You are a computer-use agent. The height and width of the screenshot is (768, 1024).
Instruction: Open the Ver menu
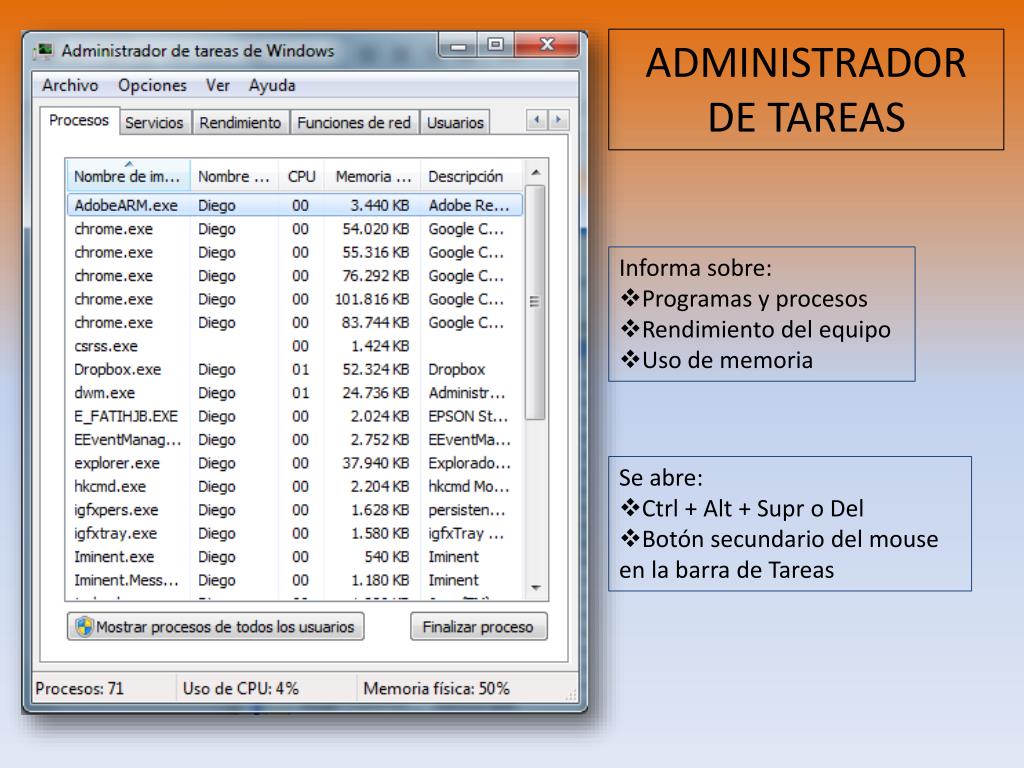coord(217,86)
